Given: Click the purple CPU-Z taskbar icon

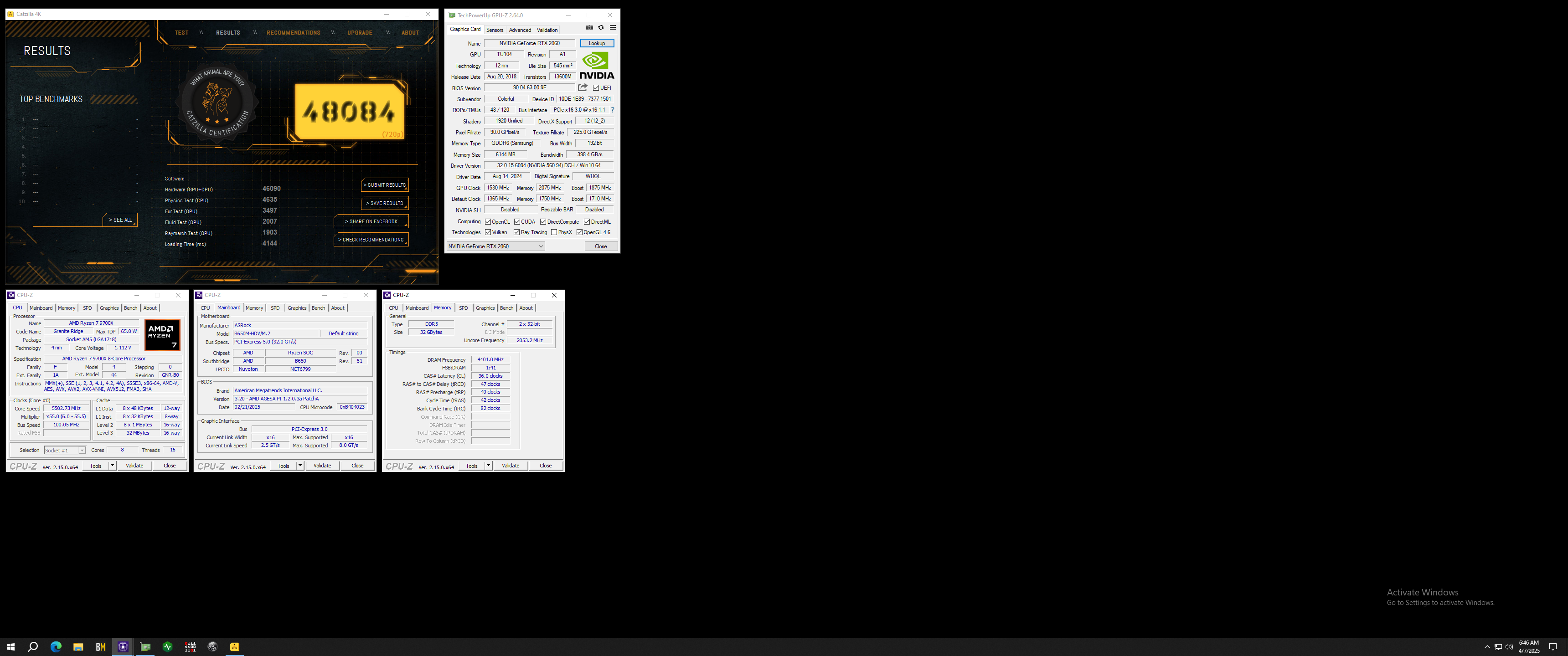Looking at the screenshot, I should (123, 646).
